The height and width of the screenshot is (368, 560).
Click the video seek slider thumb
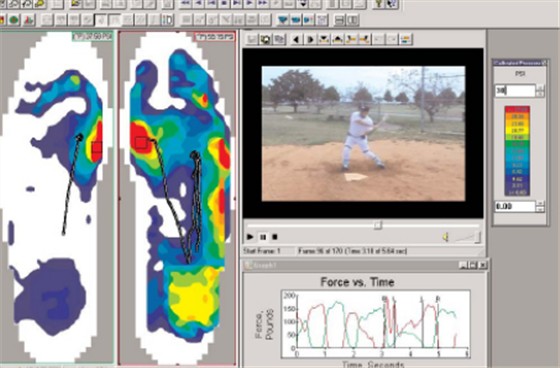[378, 225]
